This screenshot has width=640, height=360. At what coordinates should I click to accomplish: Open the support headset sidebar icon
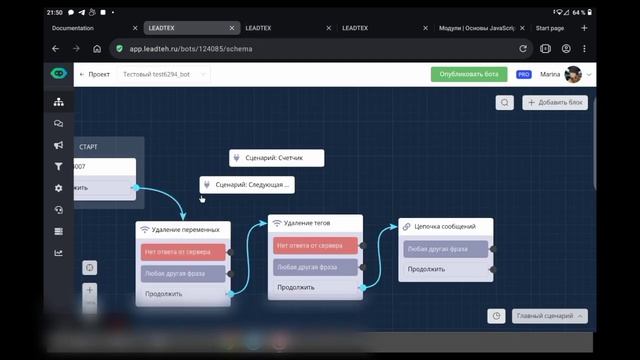point(58,210)
